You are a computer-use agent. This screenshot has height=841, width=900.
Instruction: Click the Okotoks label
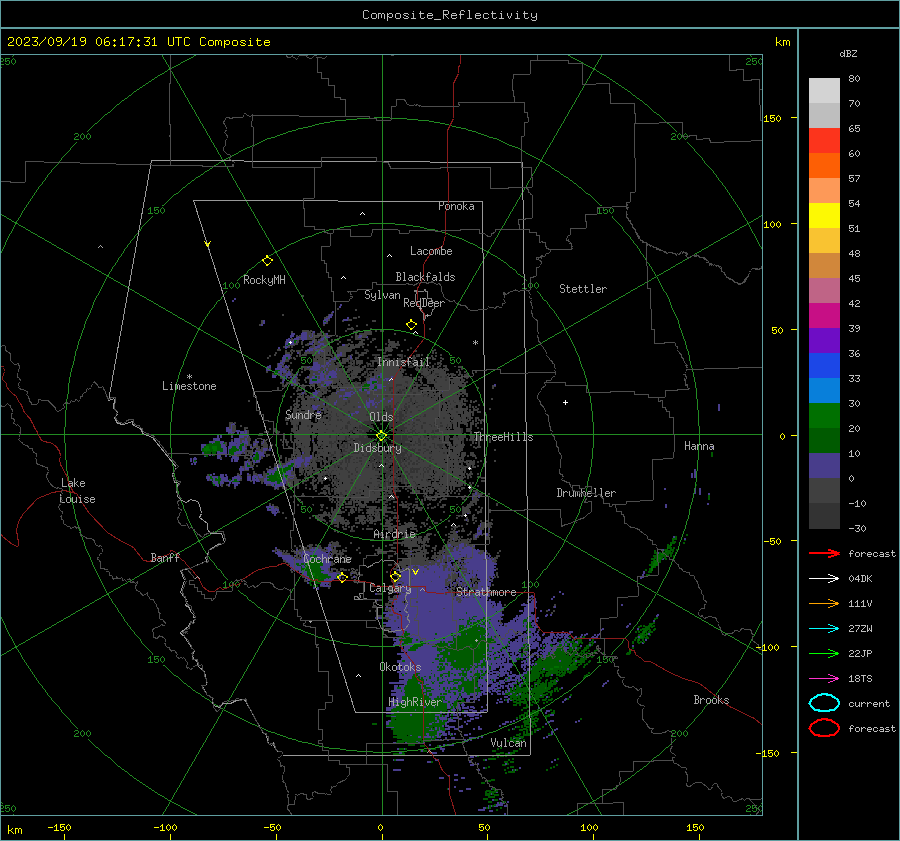tap(400, 667)
